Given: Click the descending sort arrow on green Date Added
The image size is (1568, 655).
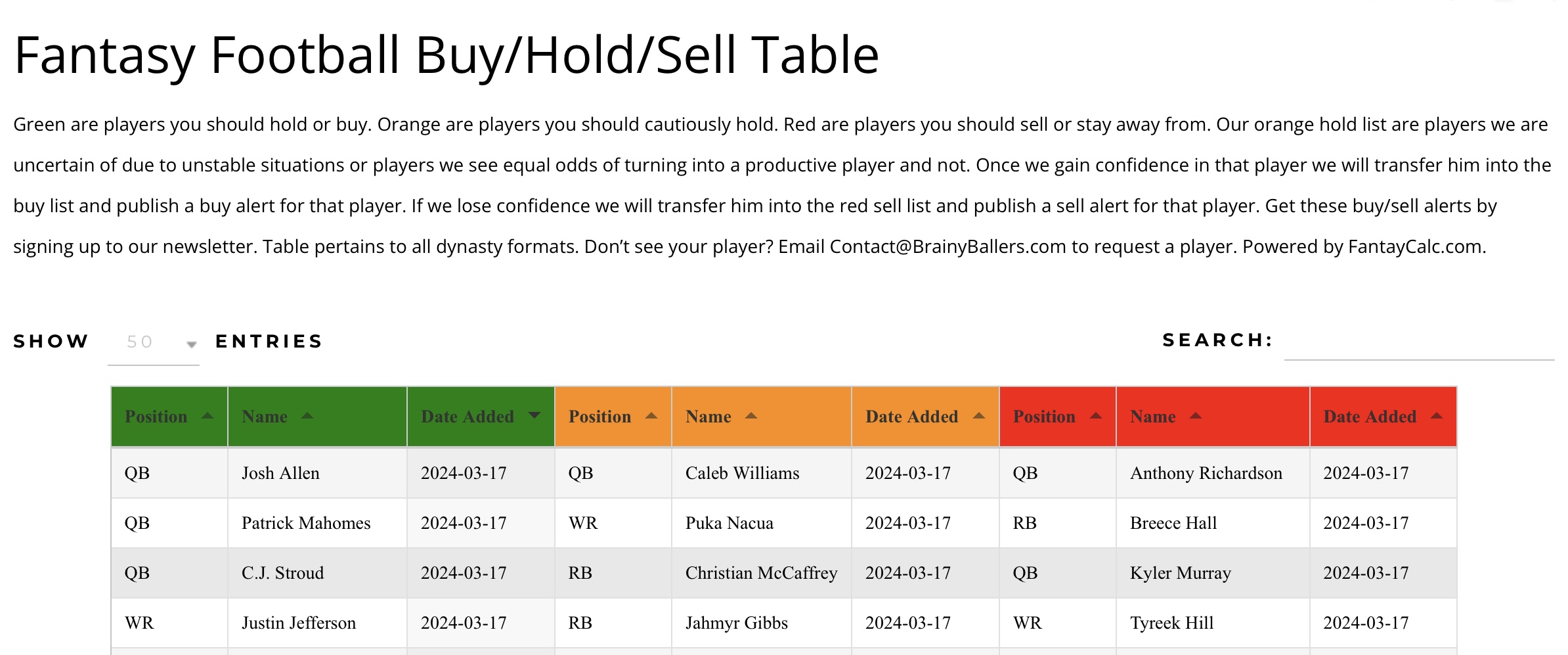Looking at the screenshot, I should tap(534, 416).
